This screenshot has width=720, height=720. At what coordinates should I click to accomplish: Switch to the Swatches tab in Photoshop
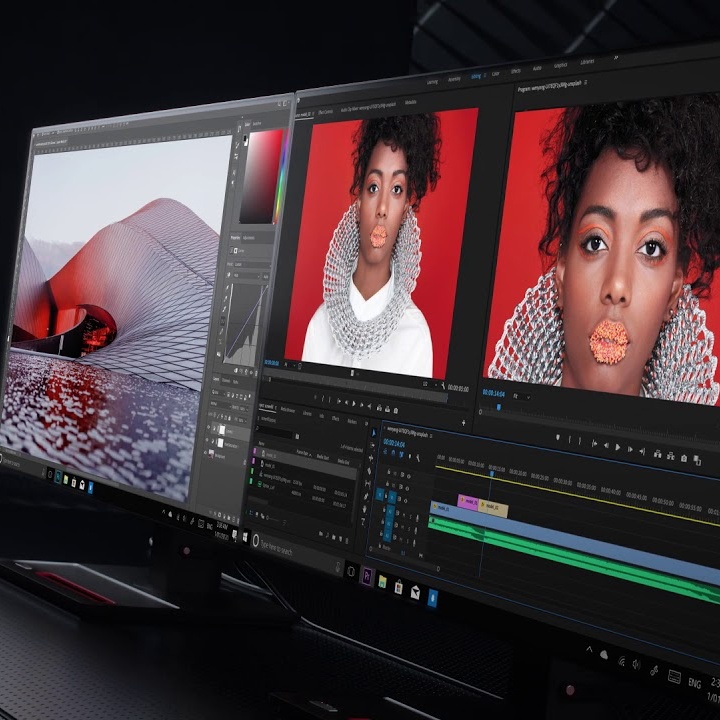pyautogui.click(x=257, y=124)
